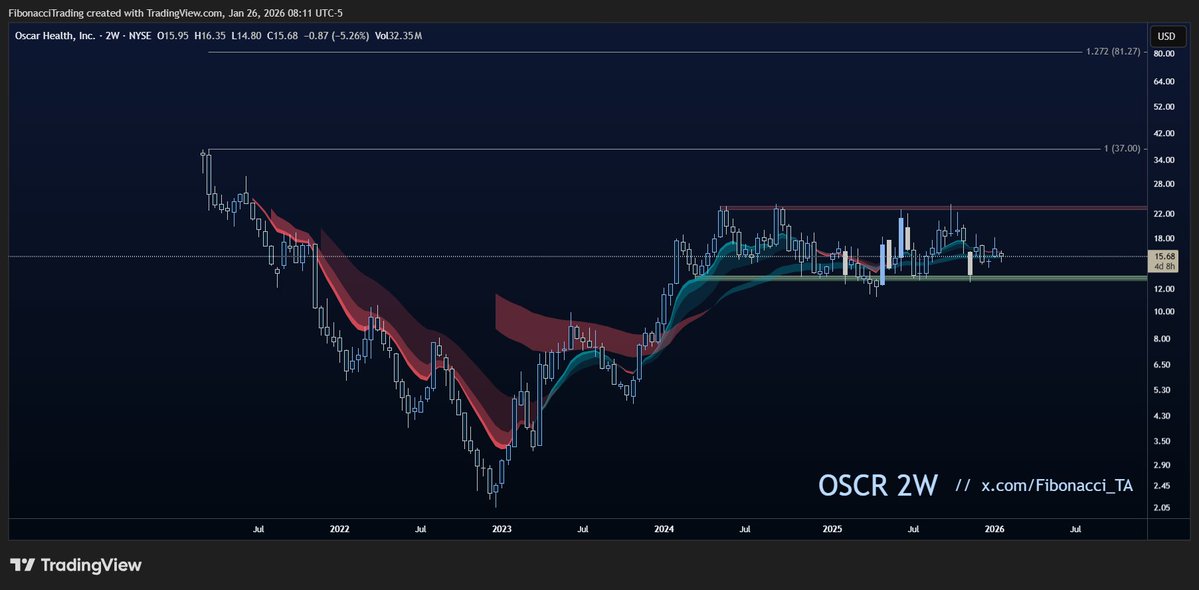Click the L14.80 low value in header
Image resolution: width=1199 pixels, height=590 pixels.
[x=245, y=36]
